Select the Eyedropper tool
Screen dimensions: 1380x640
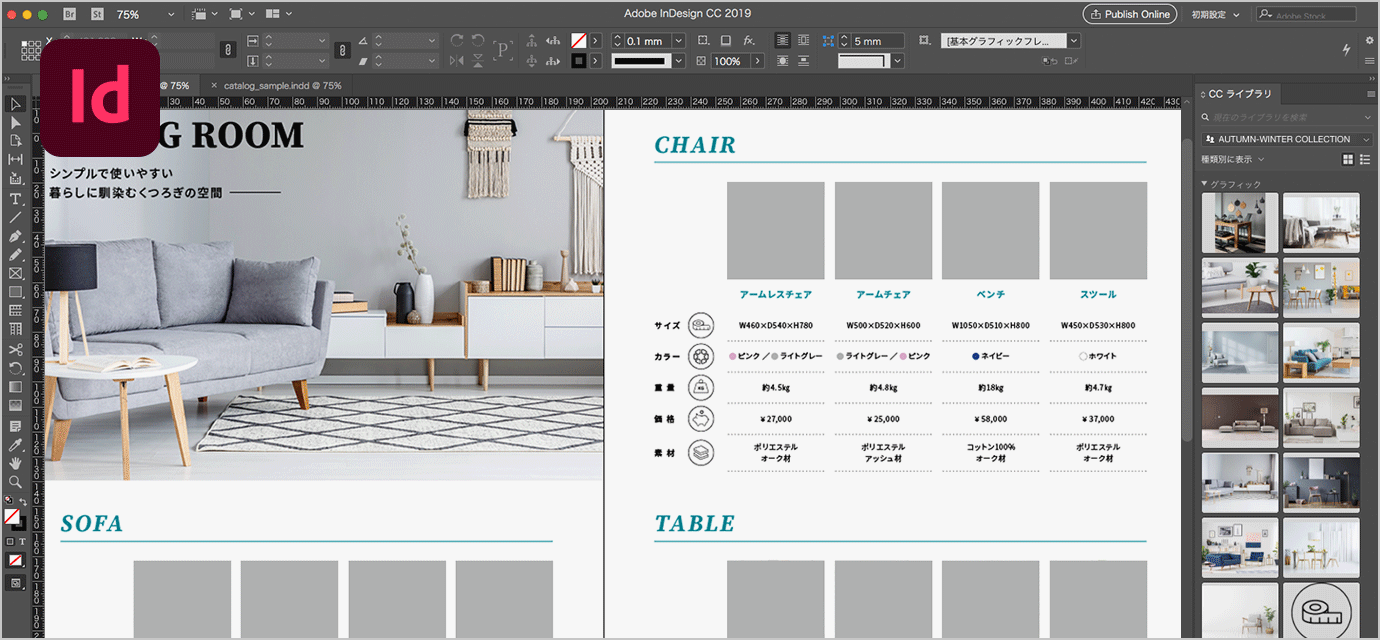point(16,444)
